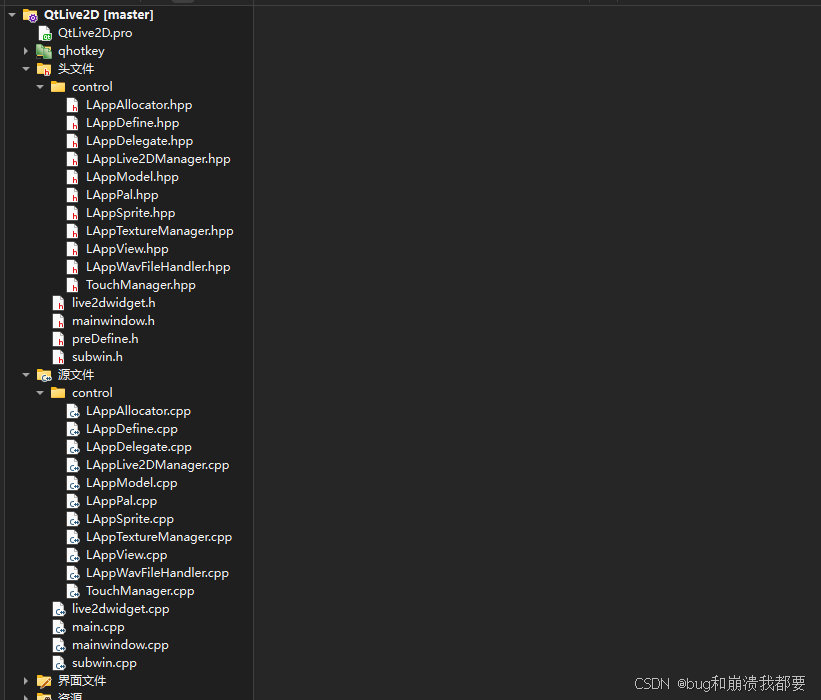Select LAppModel.cpp source file

point(131,483)
